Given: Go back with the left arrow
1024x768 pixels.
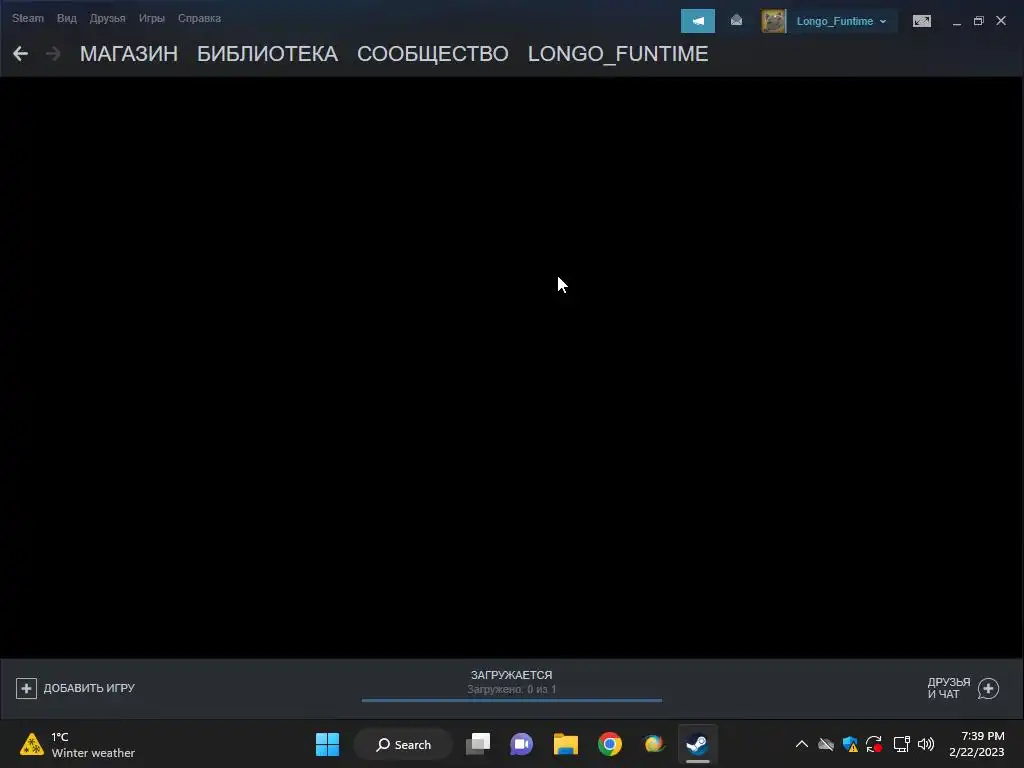Looking at the screenshot, I should tap(20, 54).
